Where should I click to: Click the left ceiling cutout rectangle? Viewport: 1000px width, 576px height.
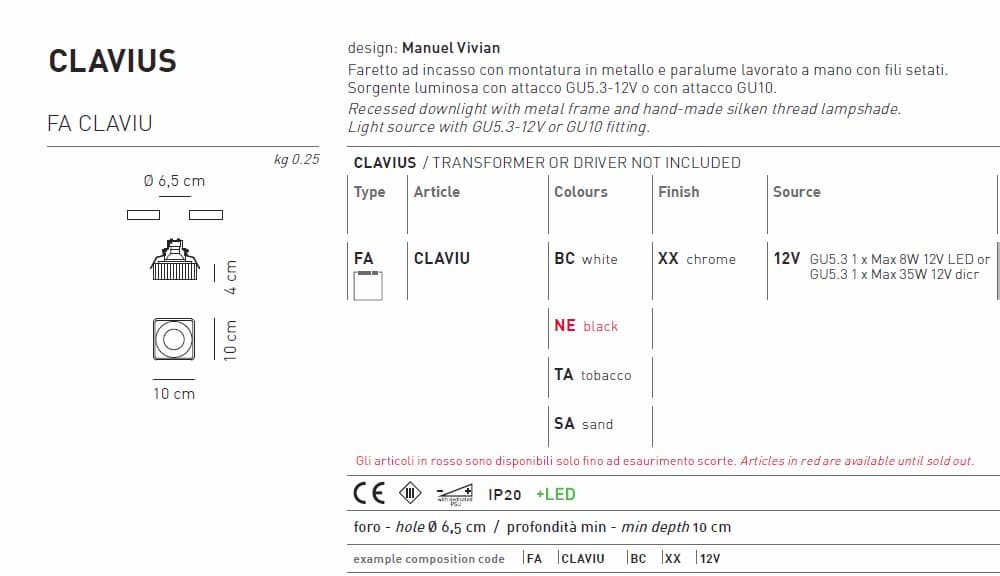click(143, 214)
